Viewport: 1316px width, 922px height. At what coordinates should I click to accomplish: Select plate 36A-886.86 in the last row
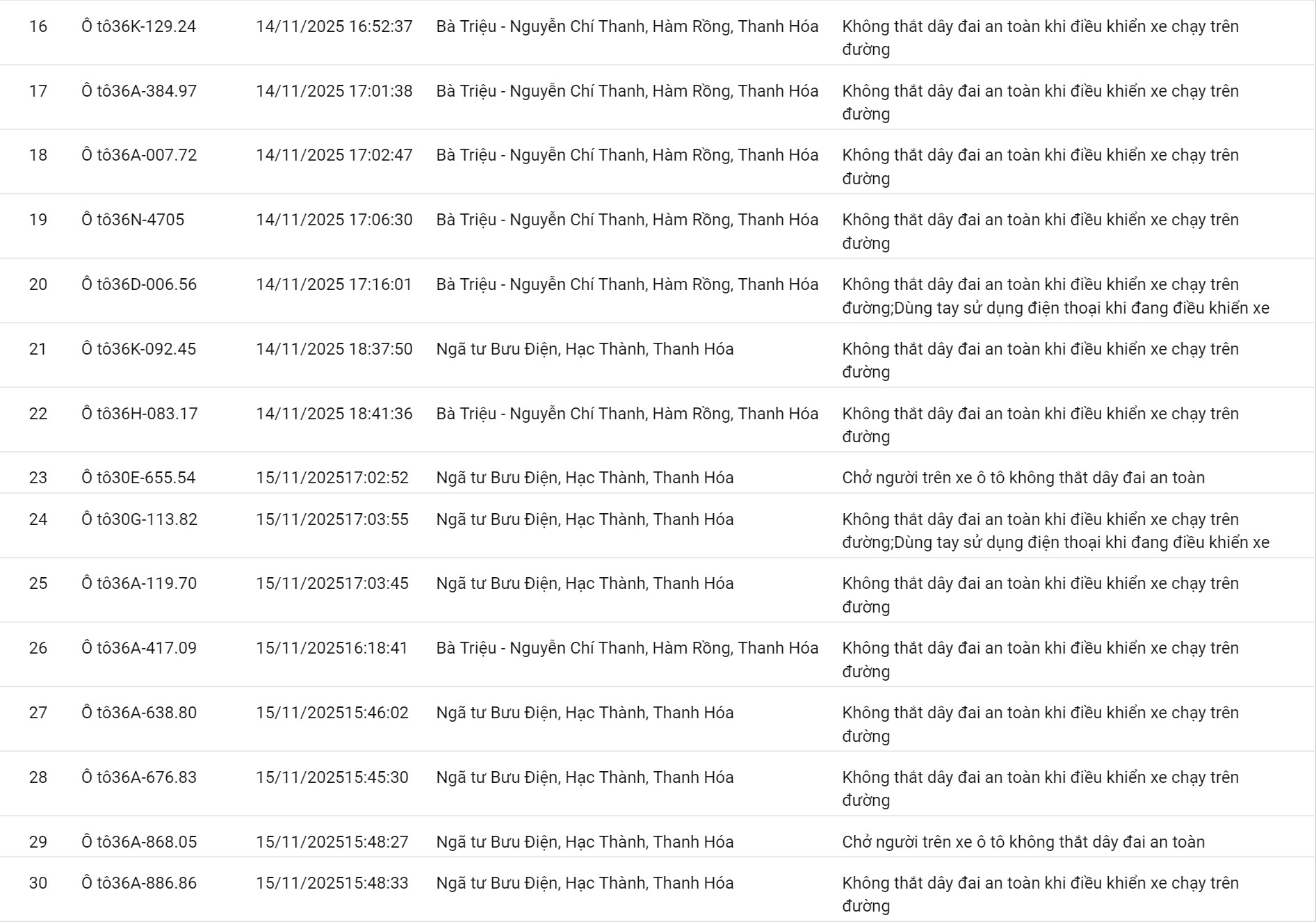(139, 883)
